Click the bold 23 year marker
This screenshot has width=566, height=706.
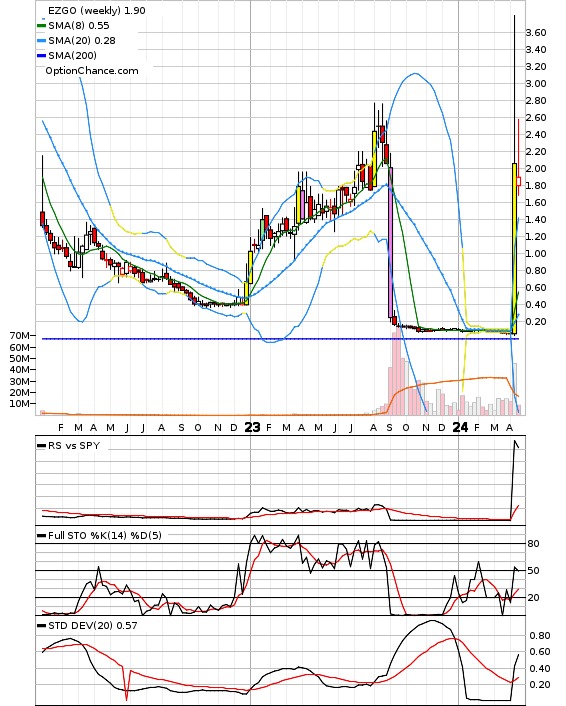[252, 427]
